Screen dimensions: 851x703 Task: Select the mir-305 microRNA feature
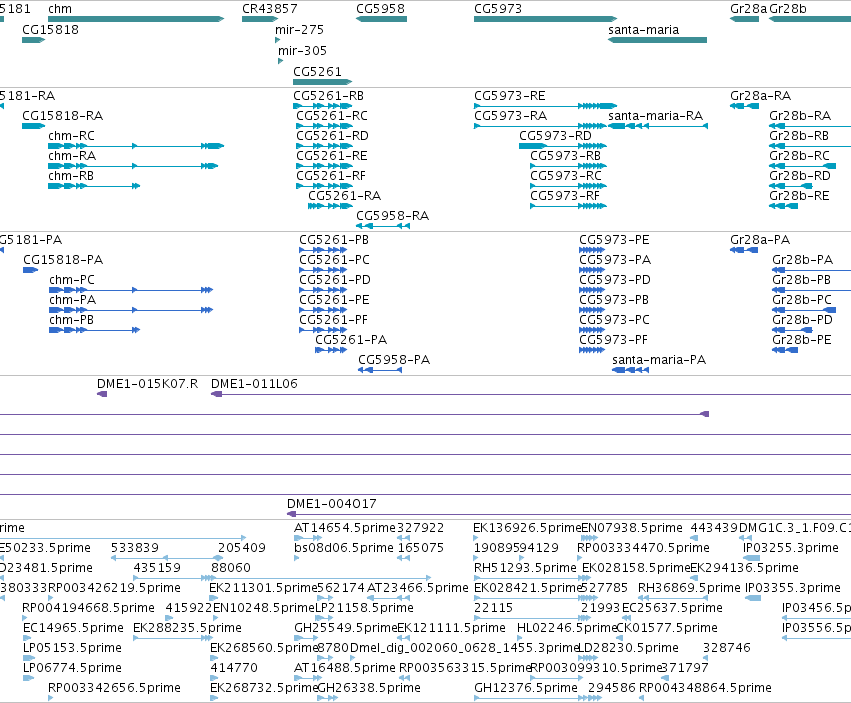[x=281, y=61]
